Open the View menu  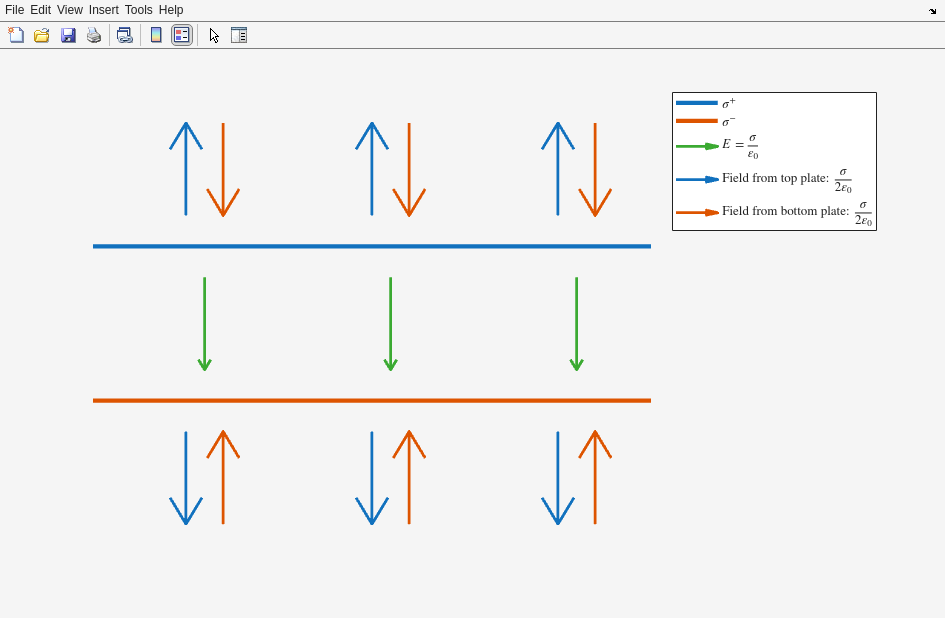pyautogui.click(x=70, y=10)
